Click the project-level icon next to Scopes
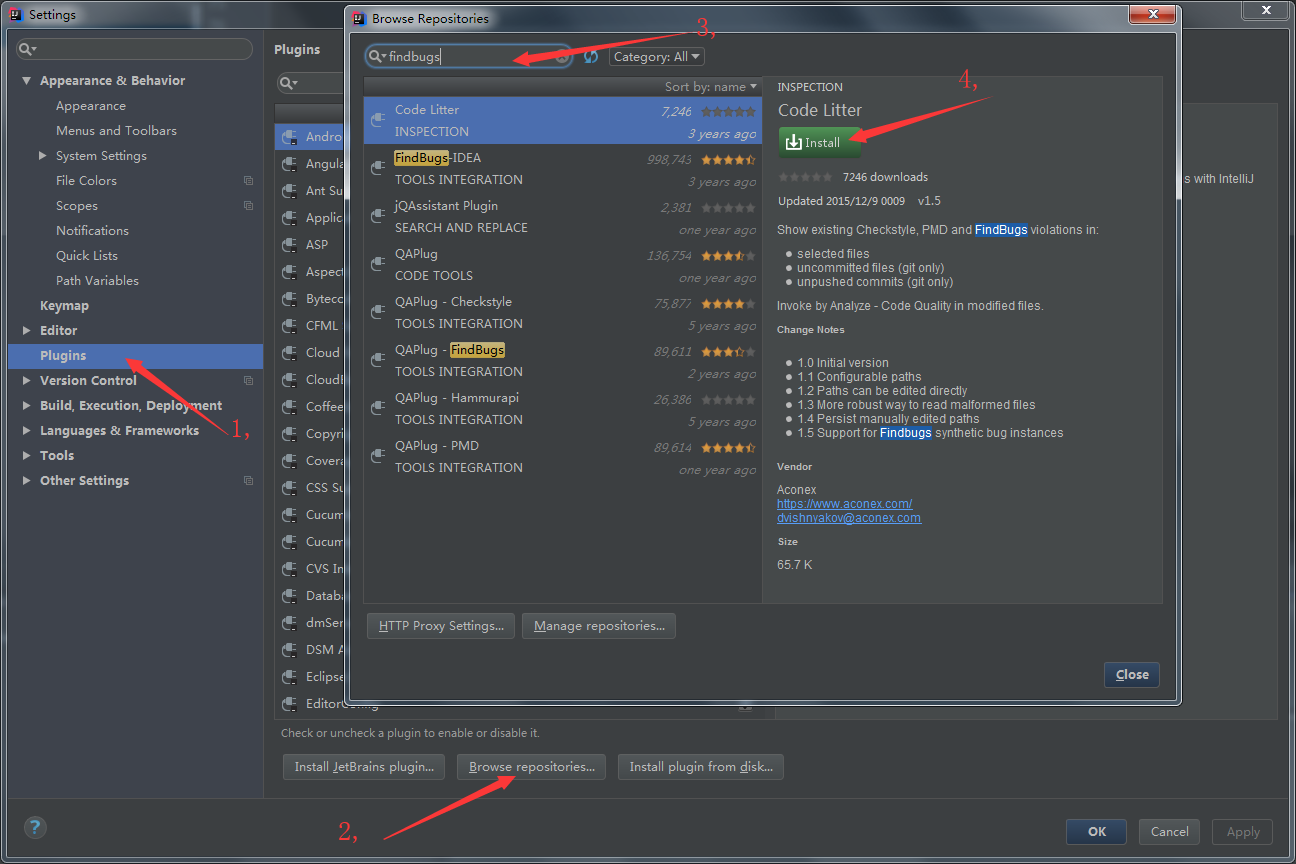Image resolution: width=1296 pixels, height=864 pixels. [248, 206]
